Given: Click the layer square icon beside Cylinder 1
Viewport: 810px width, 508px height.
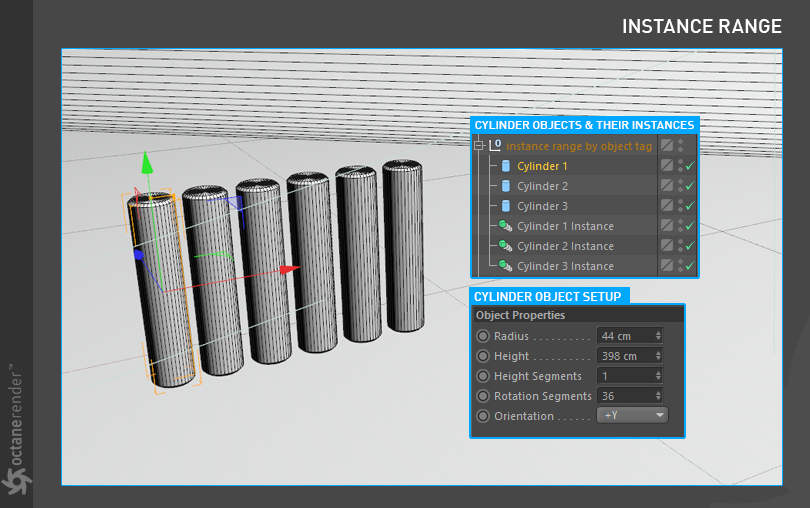Looking at the screenshot, I should coord(667,165).
